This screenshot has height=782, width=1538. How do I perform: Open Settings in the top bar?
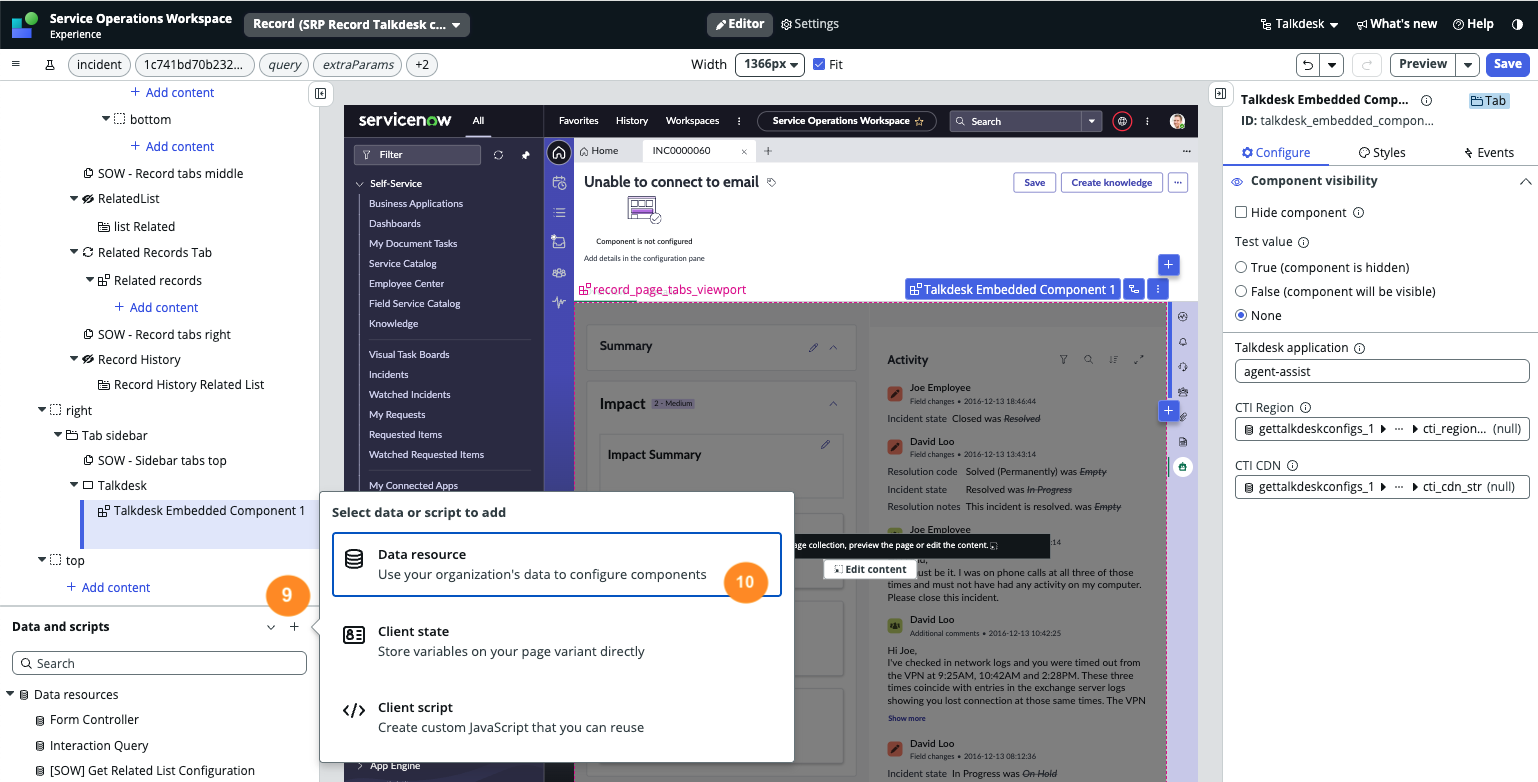pyautogui.click(x=810, y=24)
